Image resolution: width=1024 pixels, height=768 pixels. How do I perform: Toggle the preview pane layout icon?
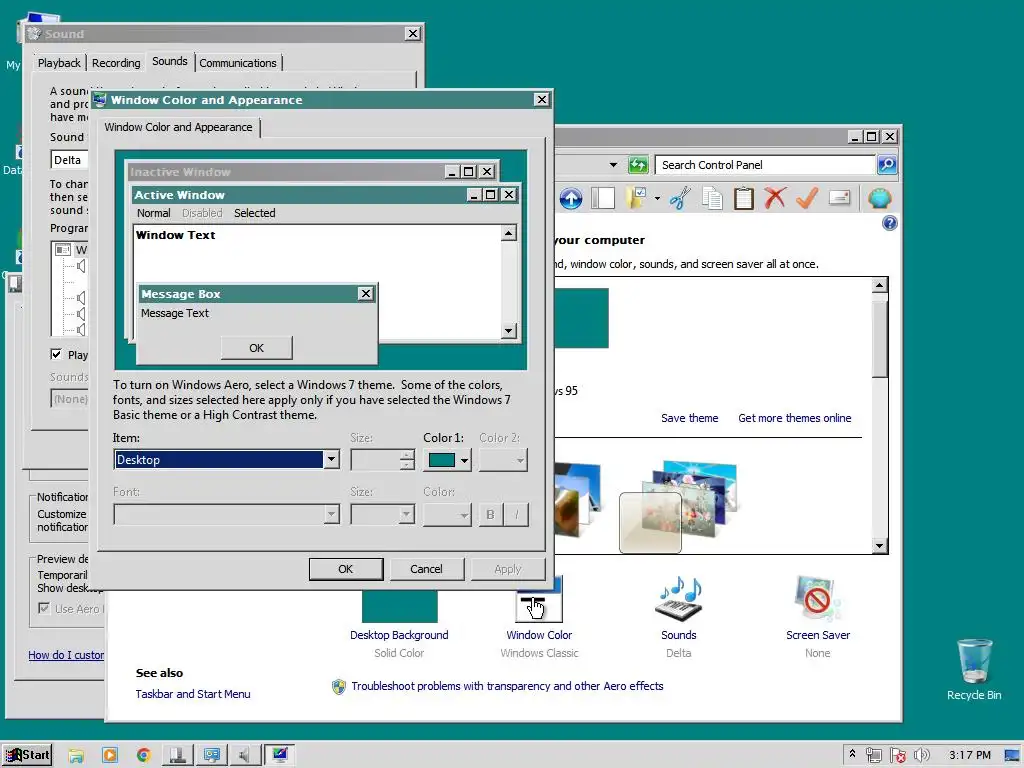[603, 199]
